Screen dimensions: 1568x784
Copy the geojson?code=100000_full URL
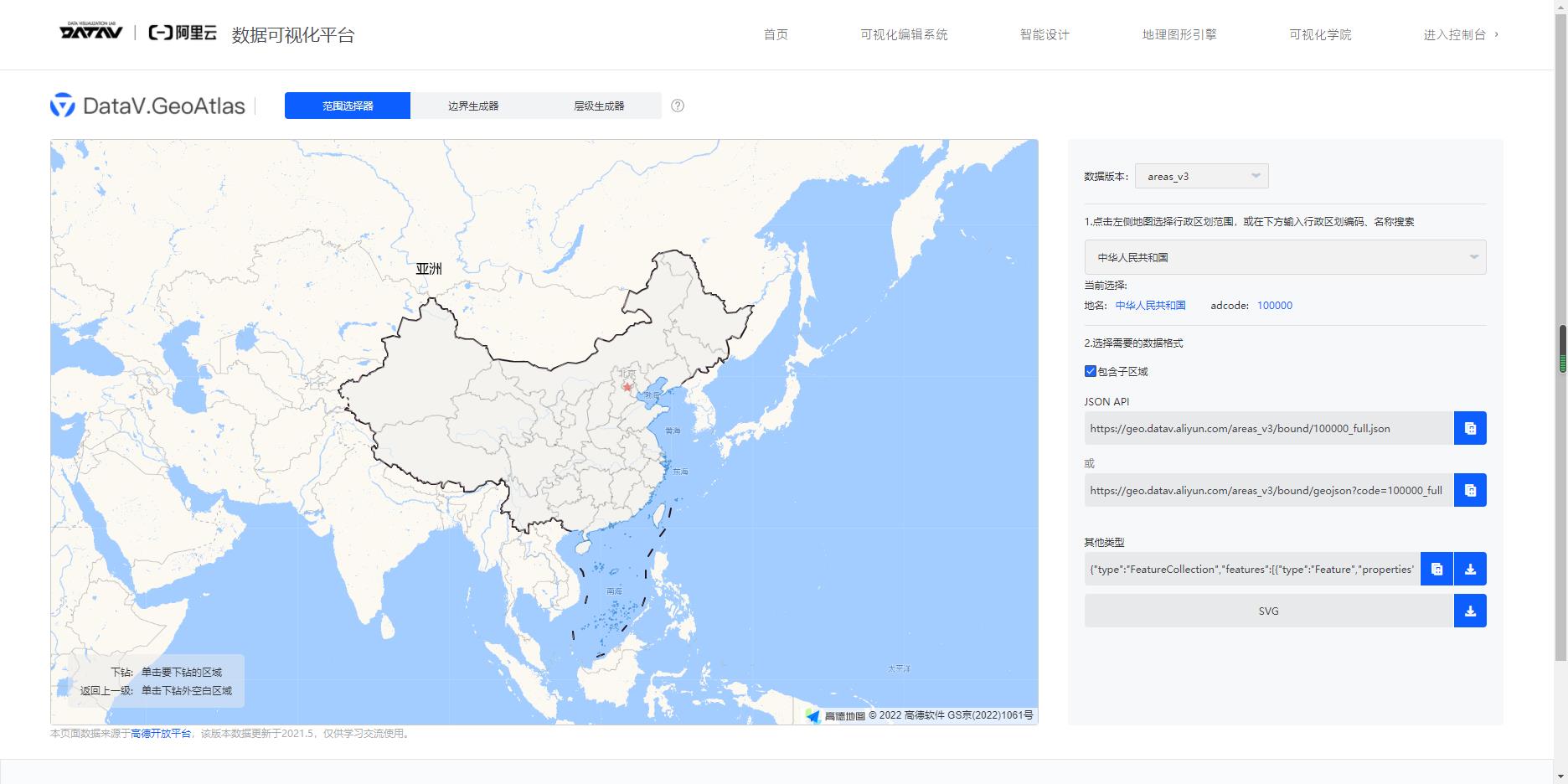coord(1469,490)
